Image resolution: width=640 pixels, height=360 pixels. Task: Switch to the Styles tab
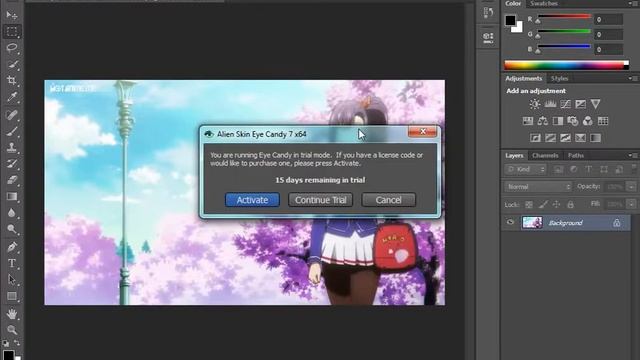560,78
